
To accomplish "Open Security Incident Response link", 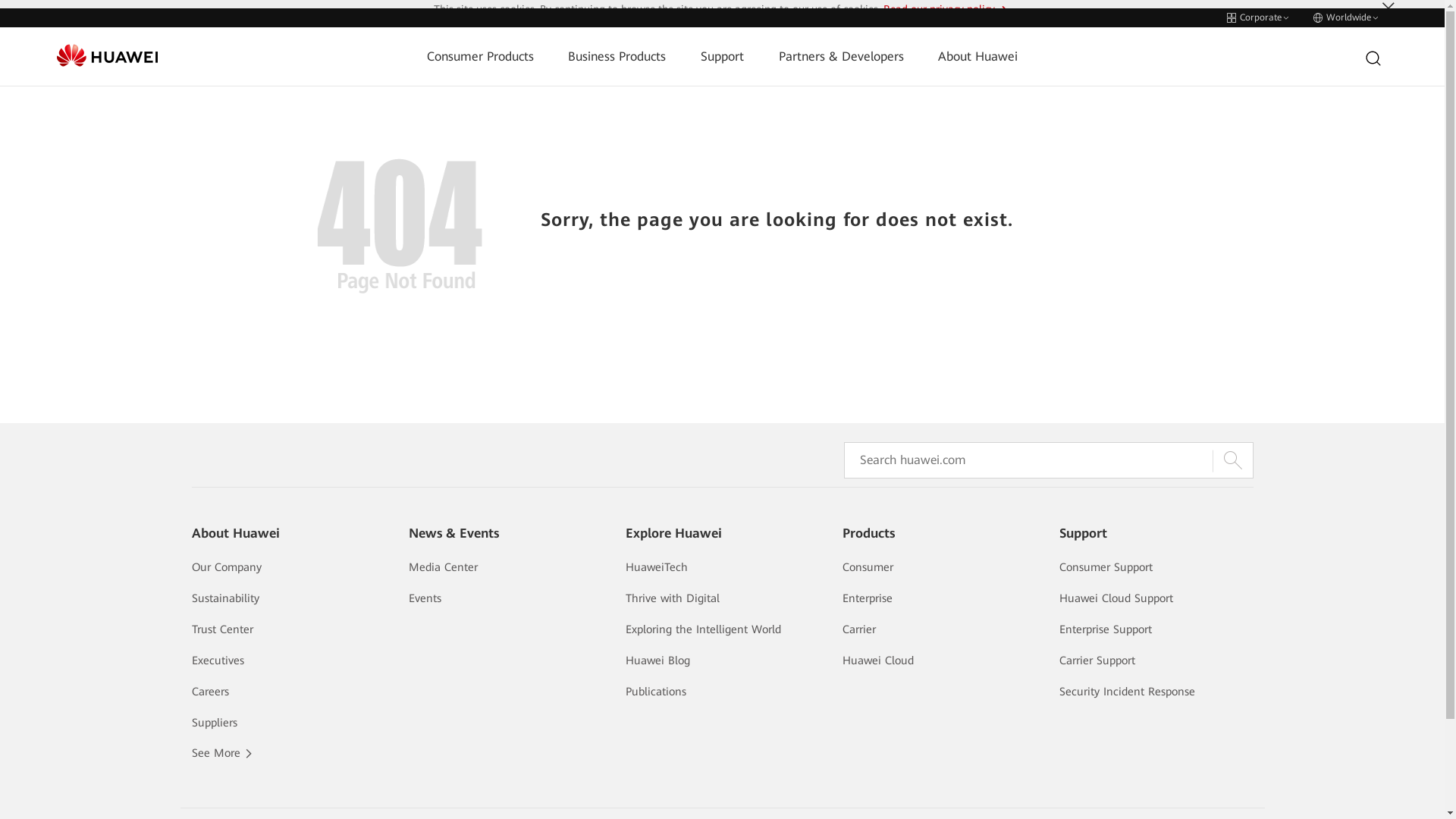I will (x=1127, y=692).
